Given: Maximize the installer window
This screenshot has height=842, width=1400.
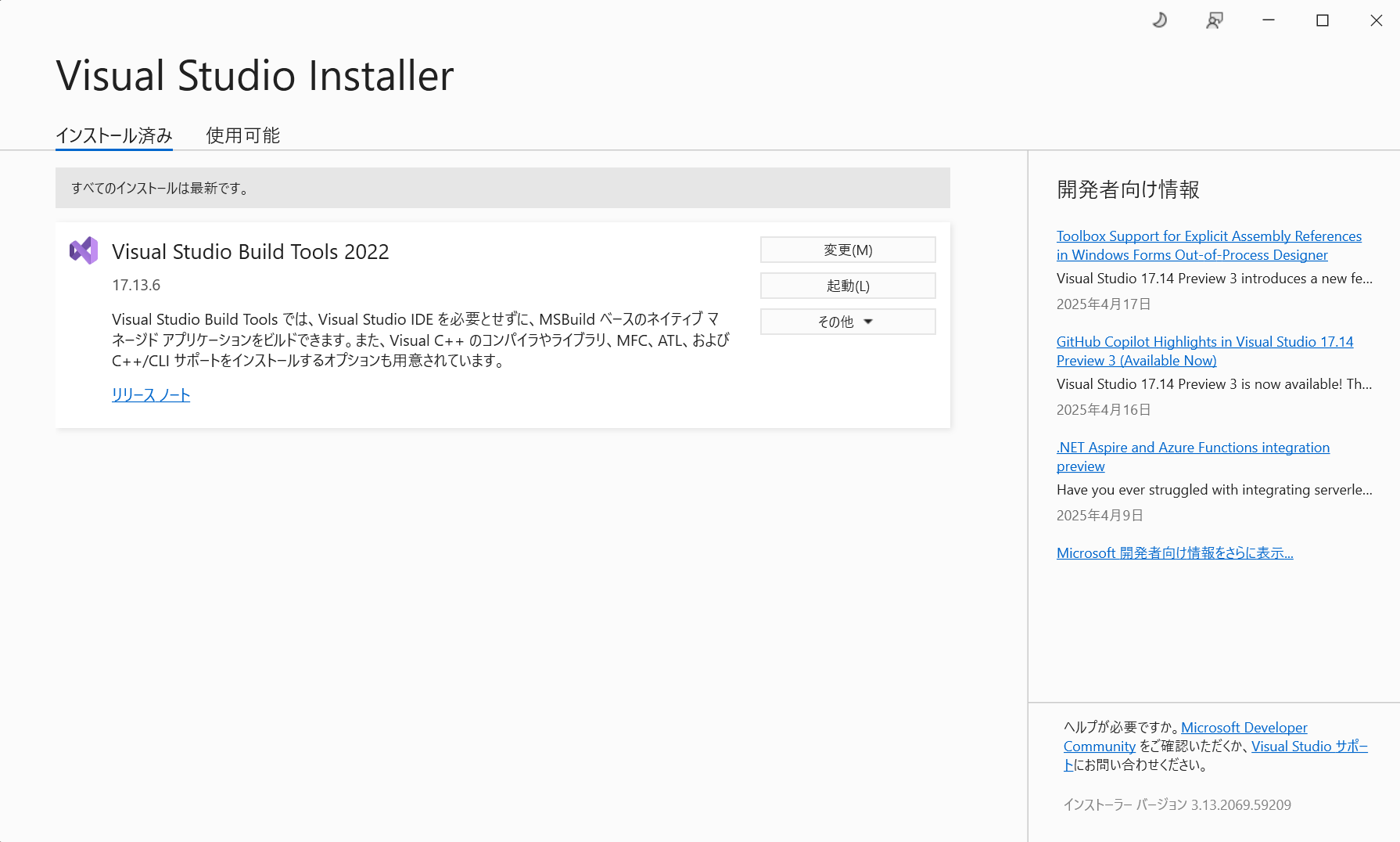Looking at the screenshot, I should point(1323,20).
